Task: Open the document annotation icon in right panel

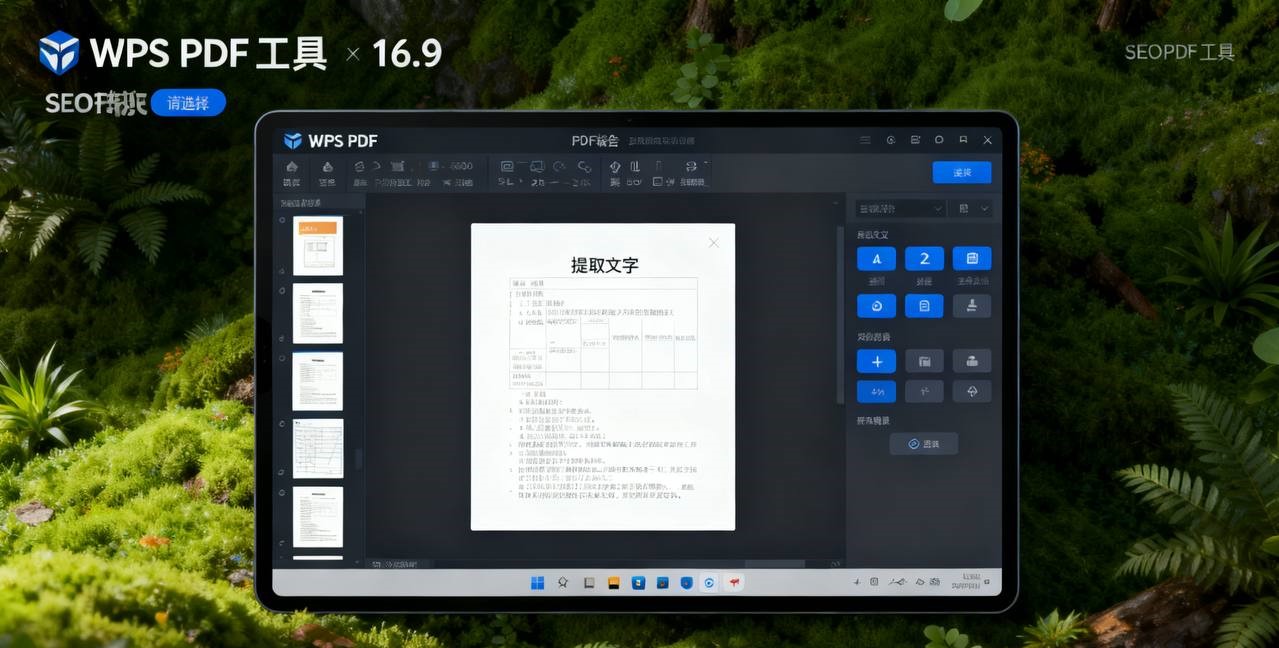Action: 923,305
